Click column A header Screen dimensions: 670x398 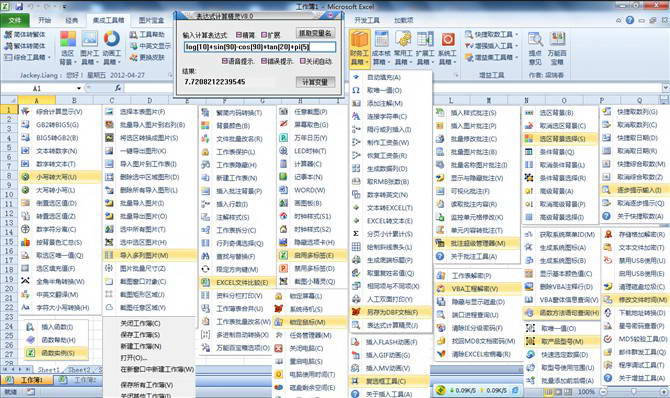pyautogui.click(x=36, y=100)
